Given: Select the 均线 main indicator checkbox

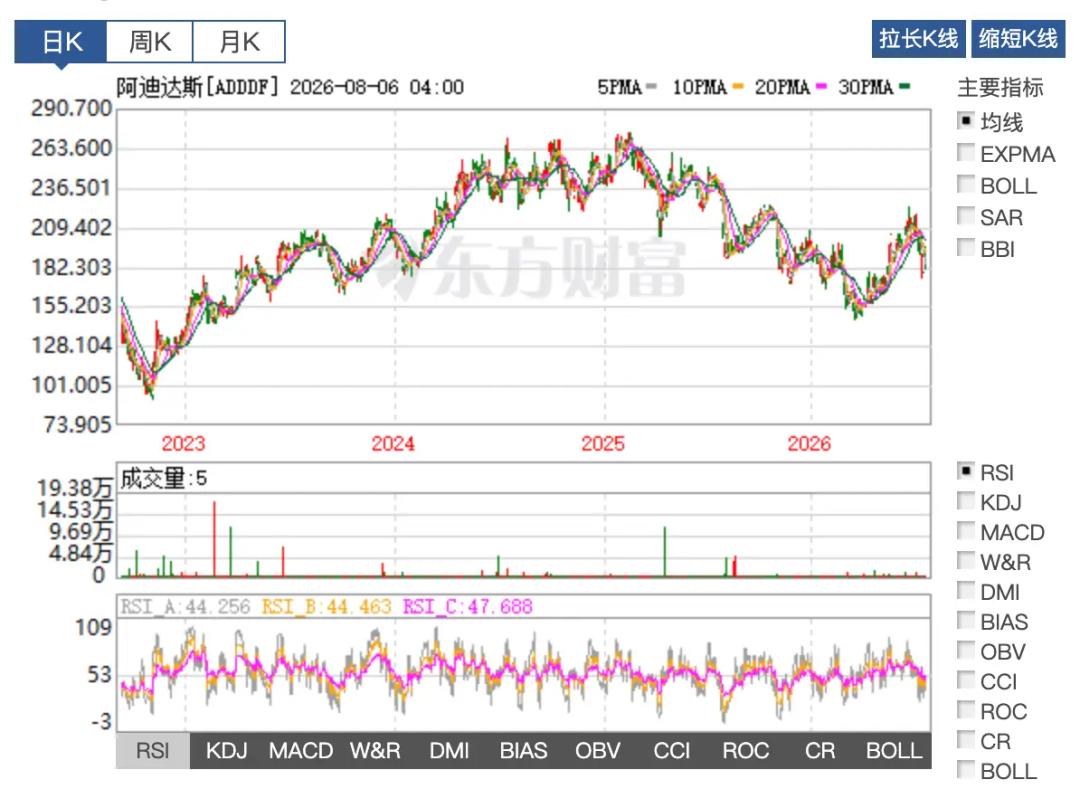Looking at the screenshot, I should point(966,121).
